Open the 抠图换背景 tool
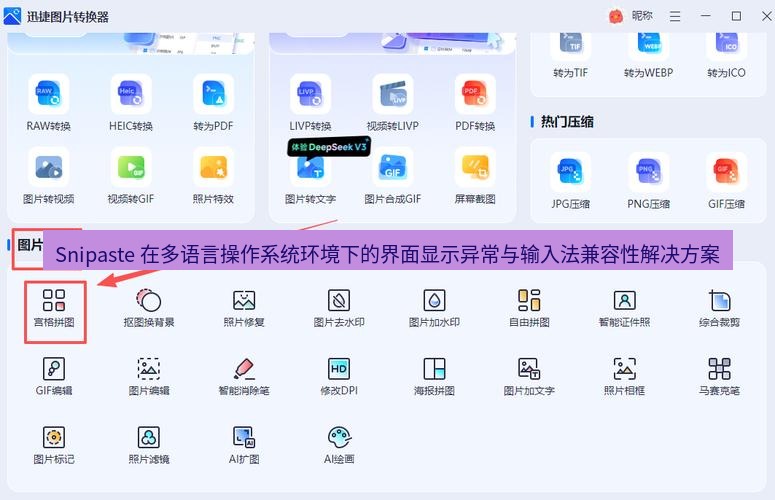This screenshot has width=775, height=500. point(149,308)
